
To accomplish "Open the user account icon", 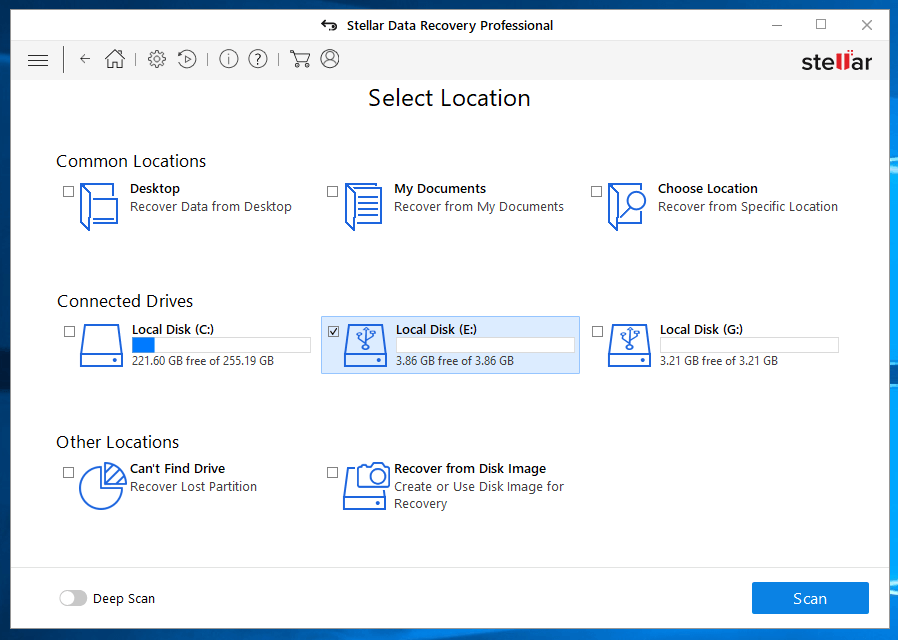I will (x=330, y=59).
